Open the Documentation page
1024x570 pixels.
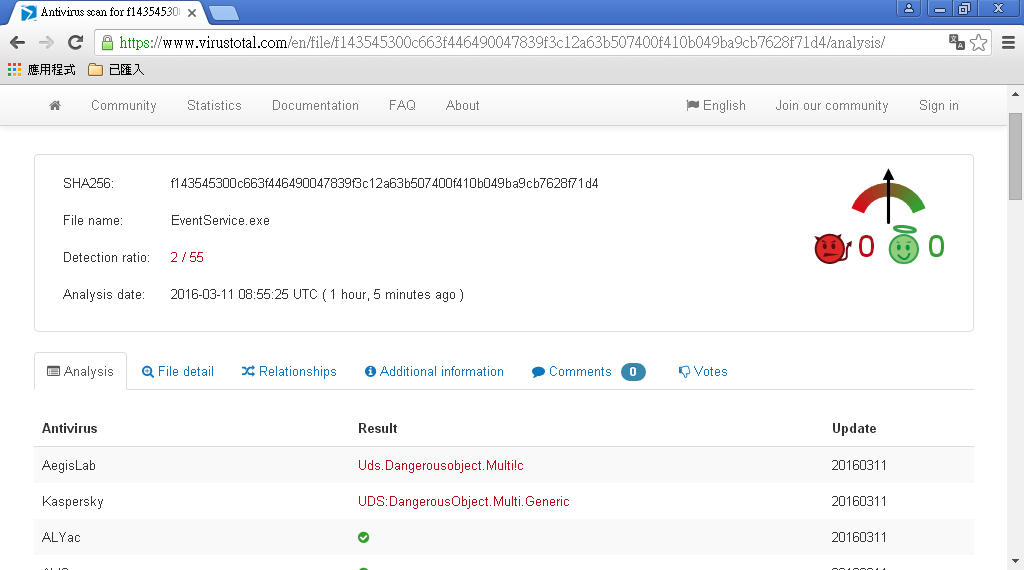pos(315,105)
